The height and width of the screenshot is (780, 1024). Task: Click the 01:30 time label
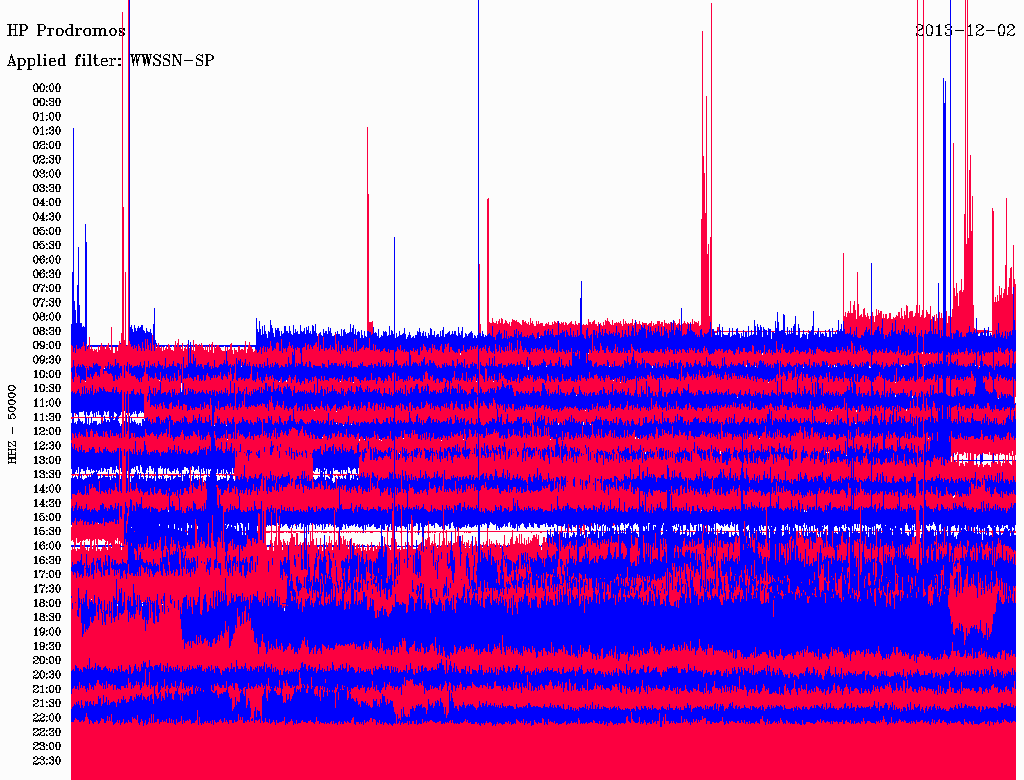coord(47,131)
